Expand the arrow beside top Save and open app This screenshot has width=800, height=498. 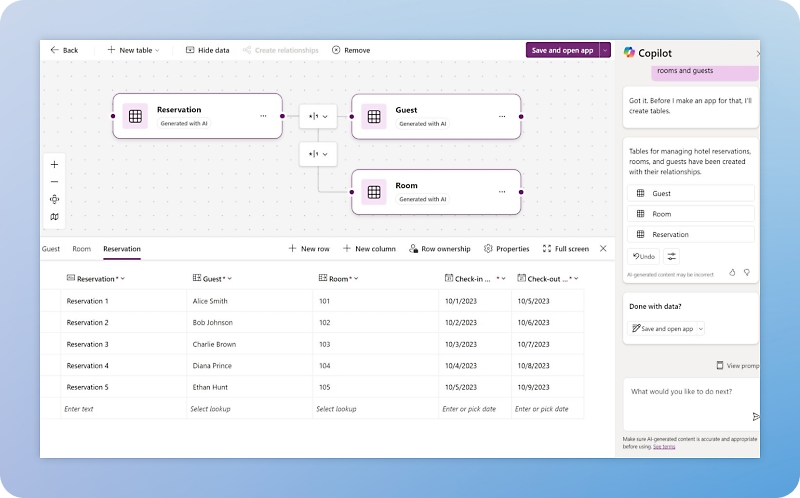click(605, 50)
